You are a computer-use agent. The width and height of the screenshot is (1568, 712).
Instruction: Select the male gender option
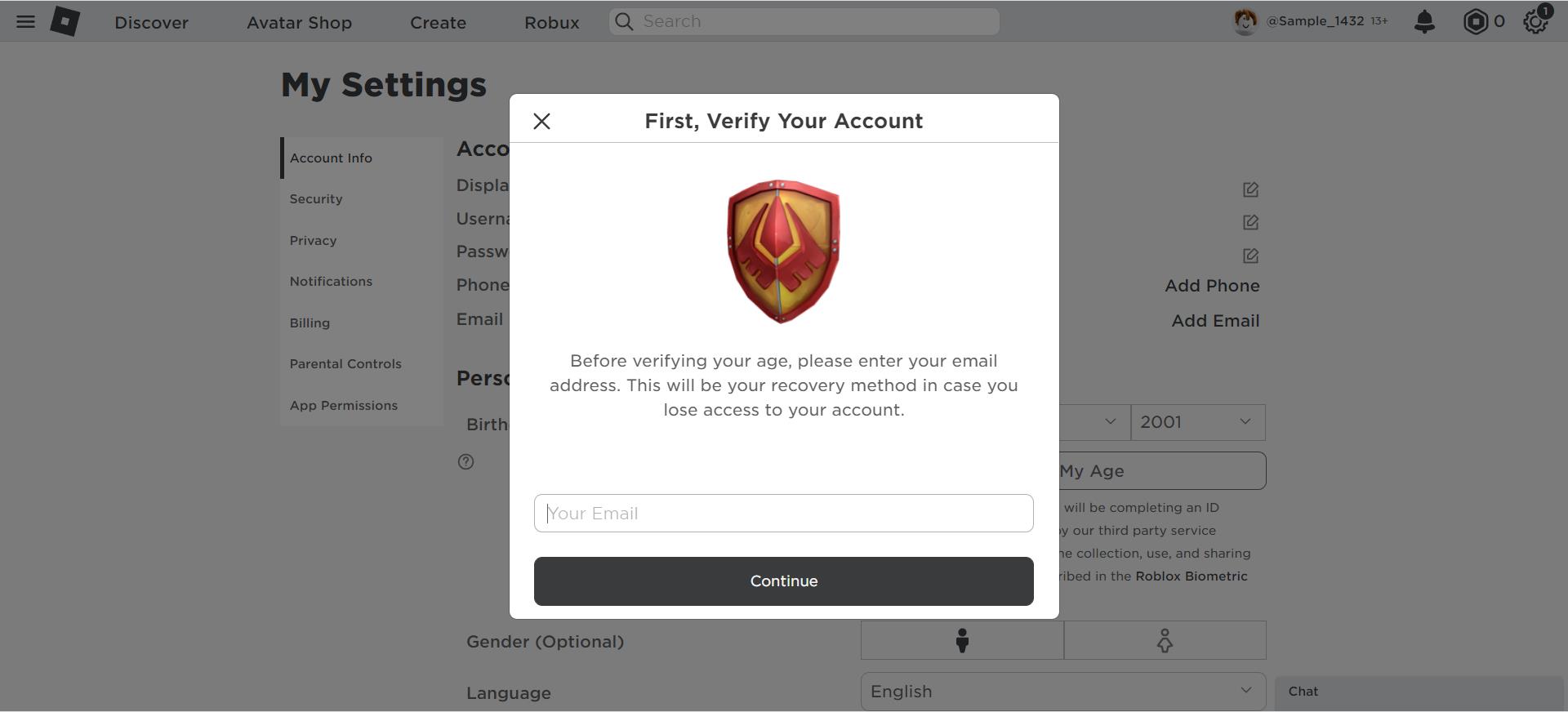click(962, 640)
